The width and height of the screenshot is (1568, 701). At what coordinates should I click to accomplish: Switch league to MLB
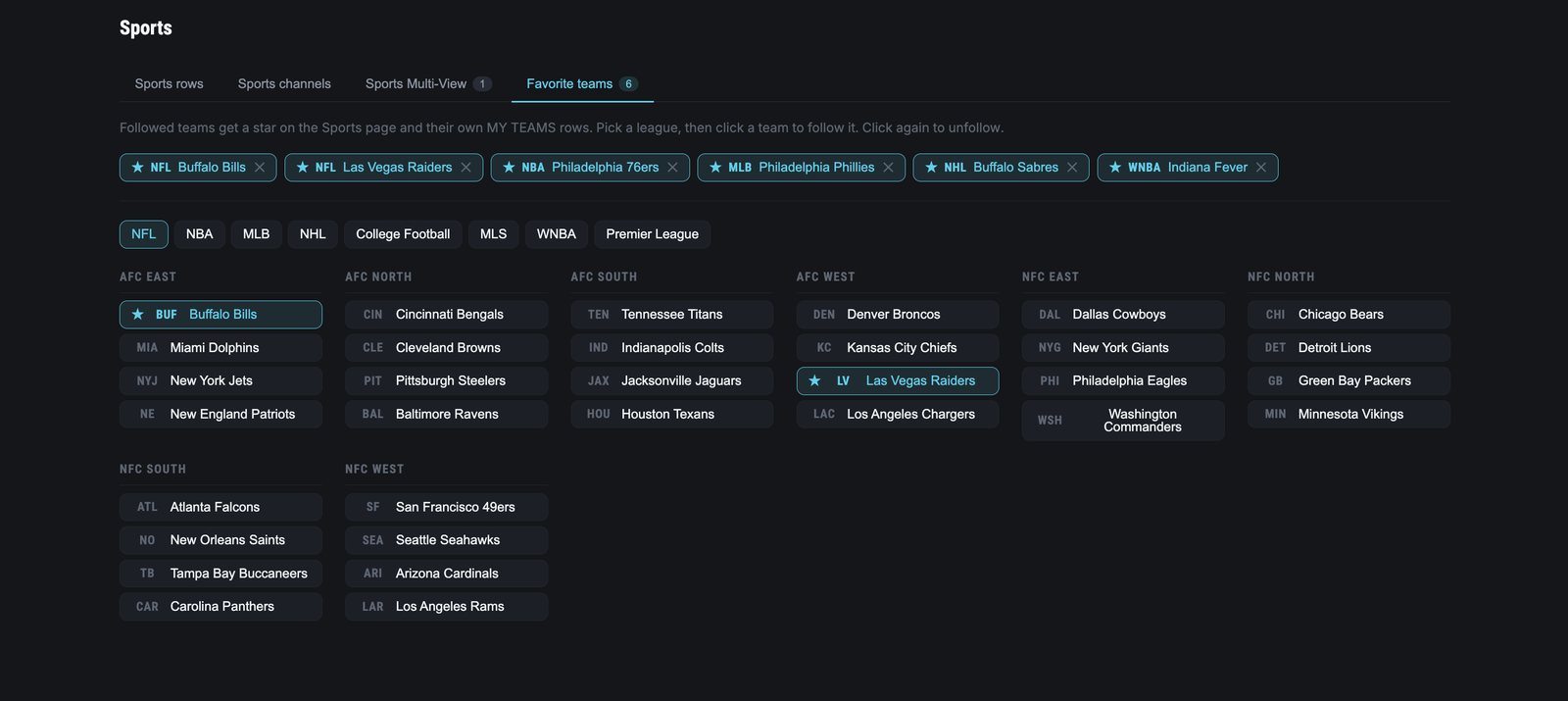point(257,234)
